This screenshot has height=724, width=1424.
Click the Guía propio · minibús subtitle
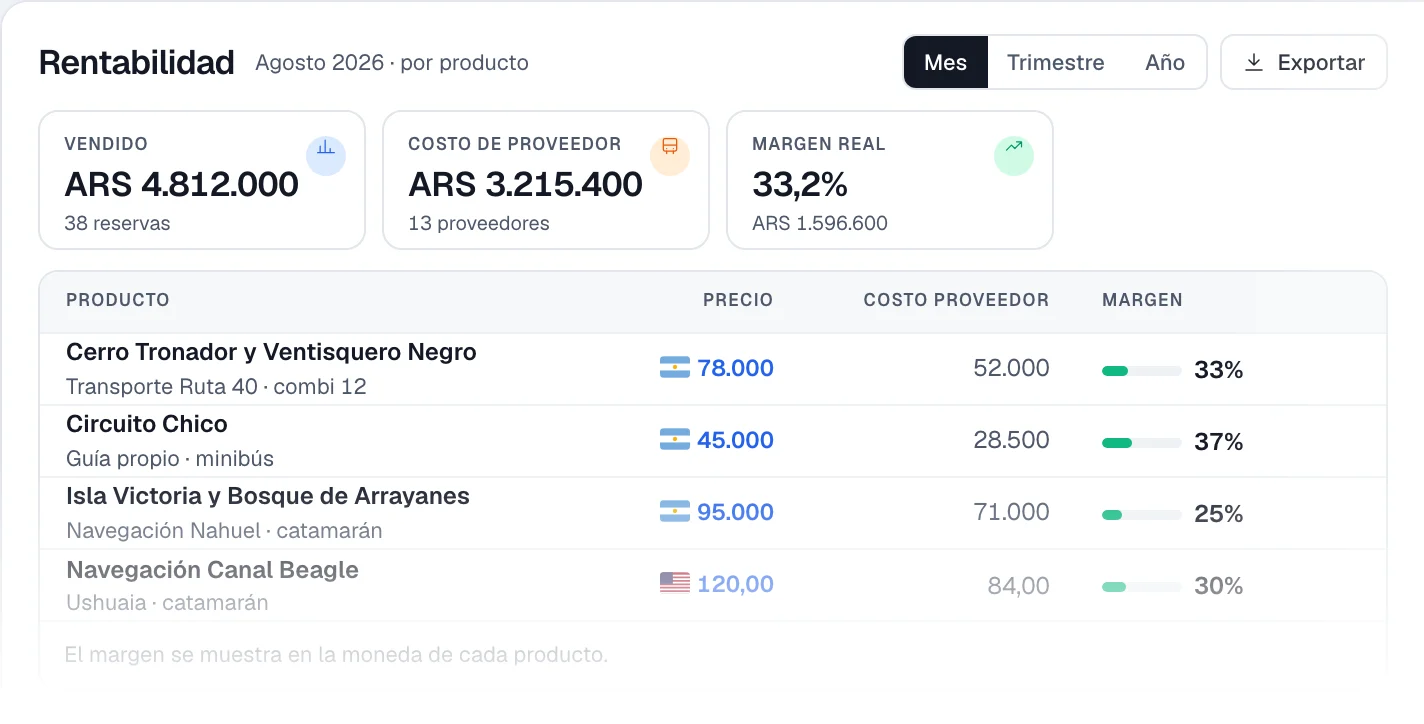click(170, 458)
